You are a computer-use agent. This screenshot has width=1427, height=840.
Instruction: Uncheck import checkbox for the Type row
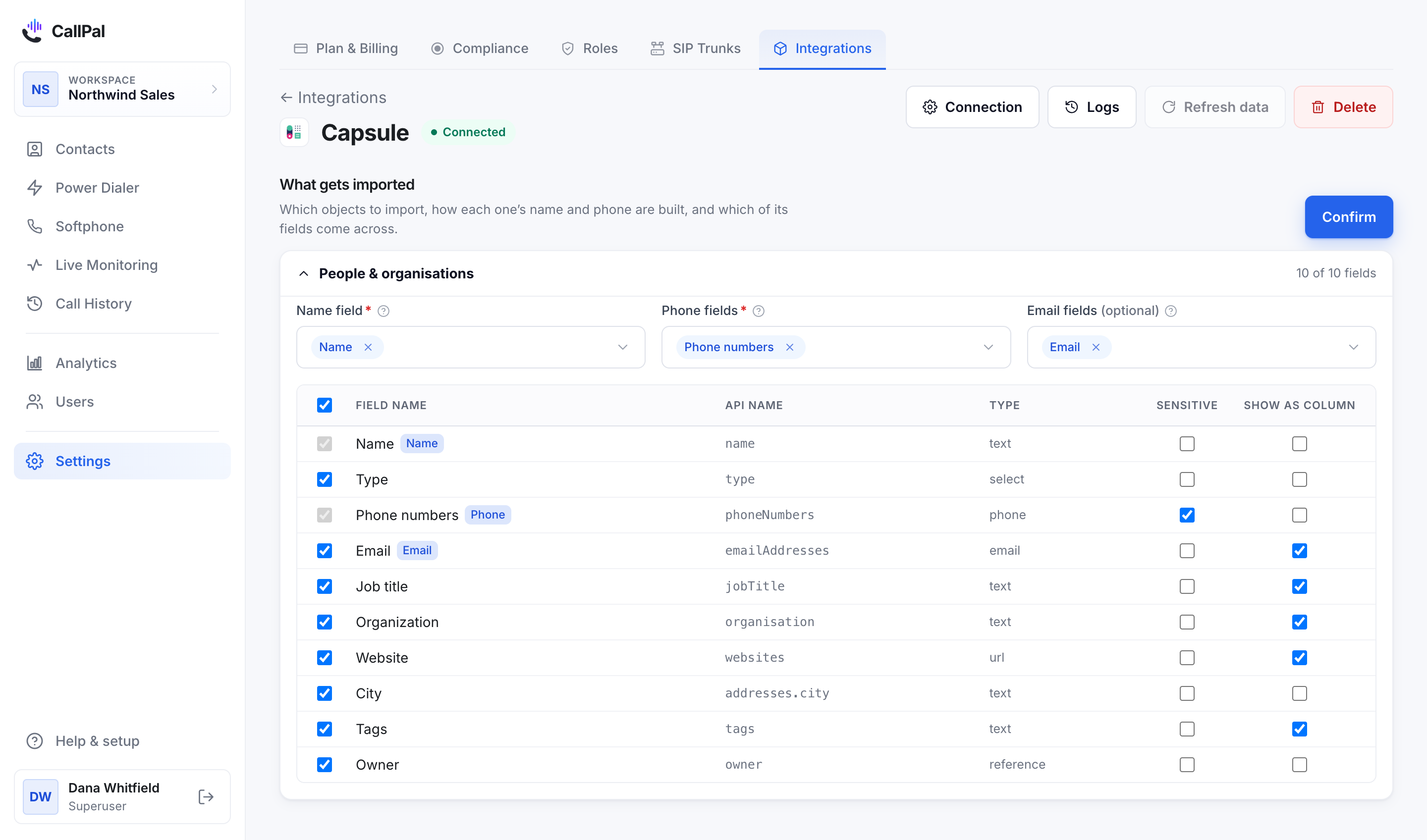(x=325, y=479)
